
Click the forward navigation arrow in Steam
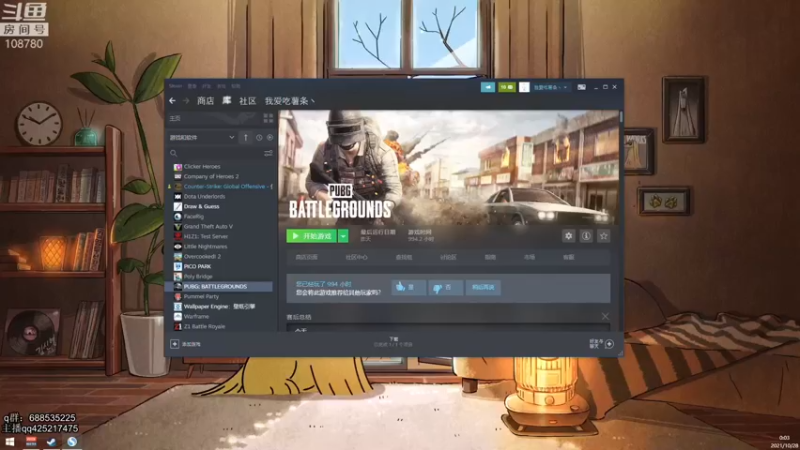pos(186,101)
